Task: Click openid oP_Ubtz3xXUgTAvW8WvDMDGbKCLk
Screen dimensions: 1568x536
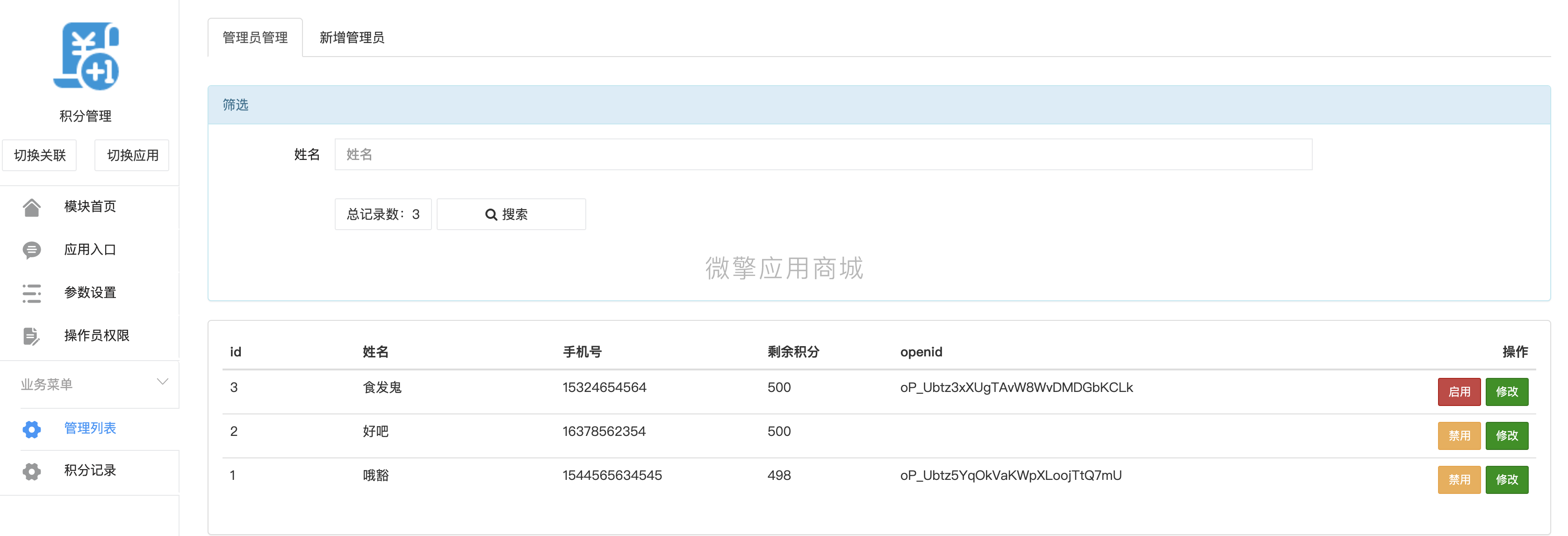Action: (x=1016, y=387)
